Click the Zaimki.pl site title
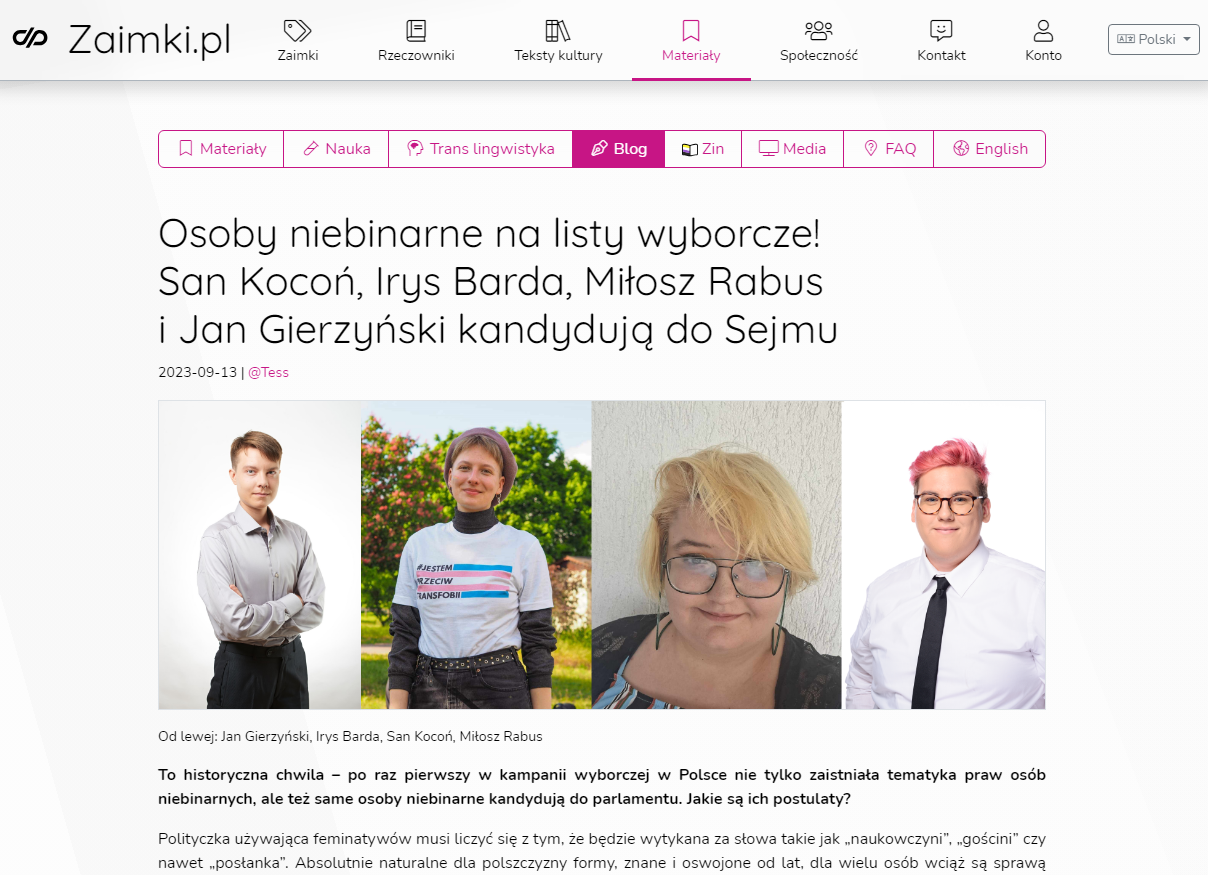 click(x=150, y=40)
